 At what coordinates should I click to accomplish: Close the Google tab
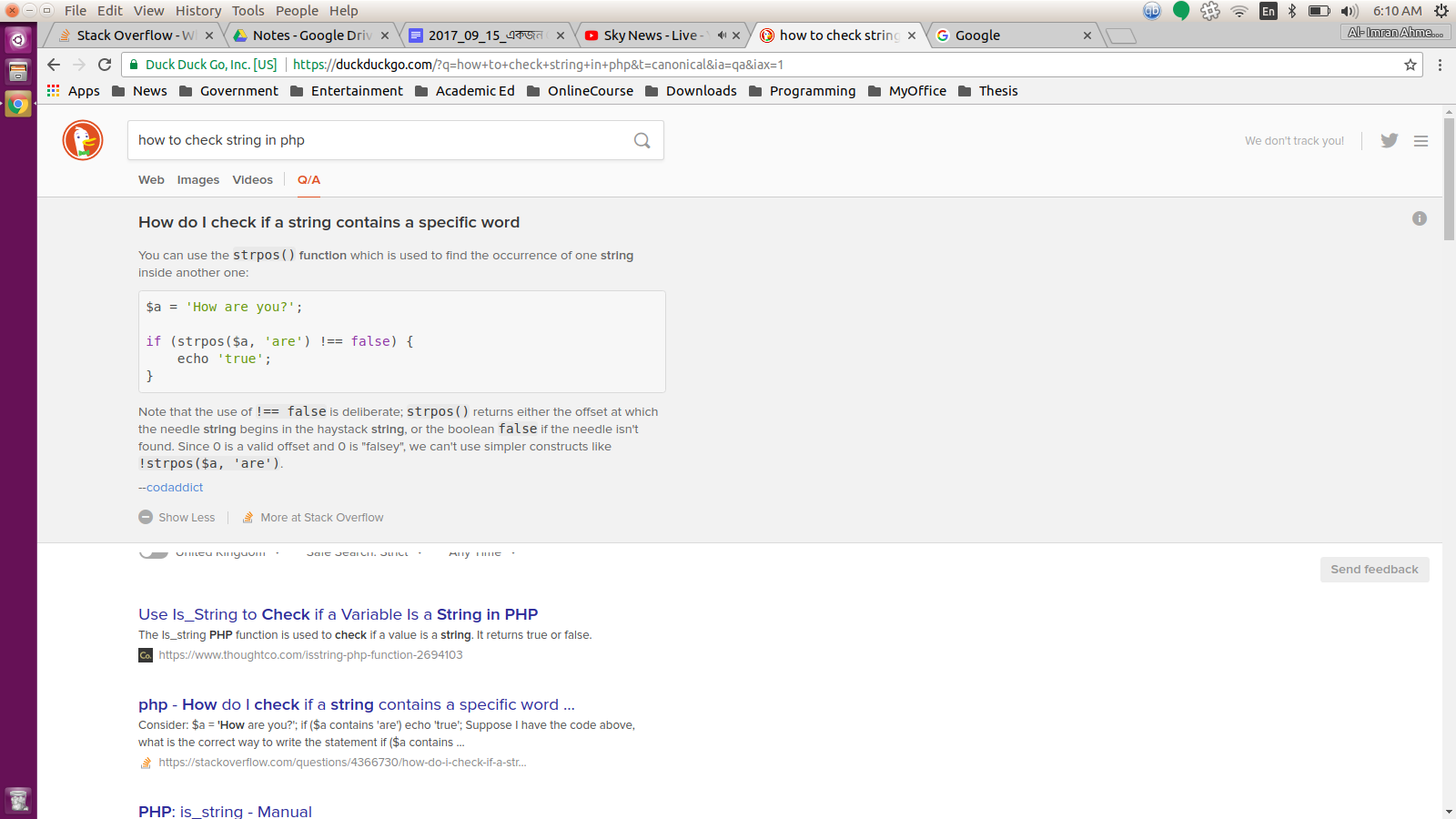1087,35
